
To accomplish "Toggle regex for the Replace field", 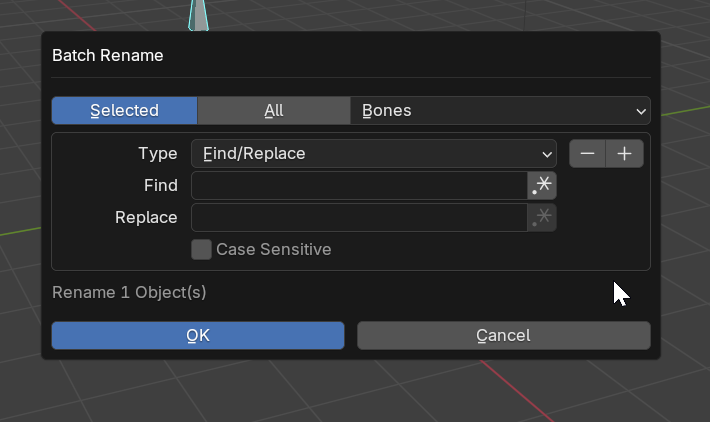I will [x=542, y=217].
